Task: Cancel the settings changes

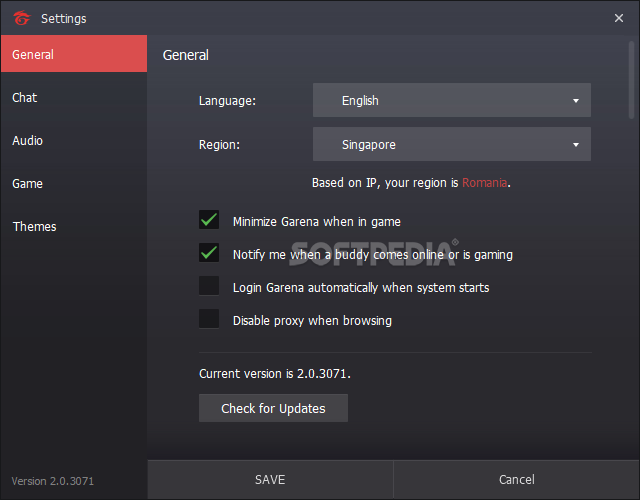Action: [x=516, y=480]
